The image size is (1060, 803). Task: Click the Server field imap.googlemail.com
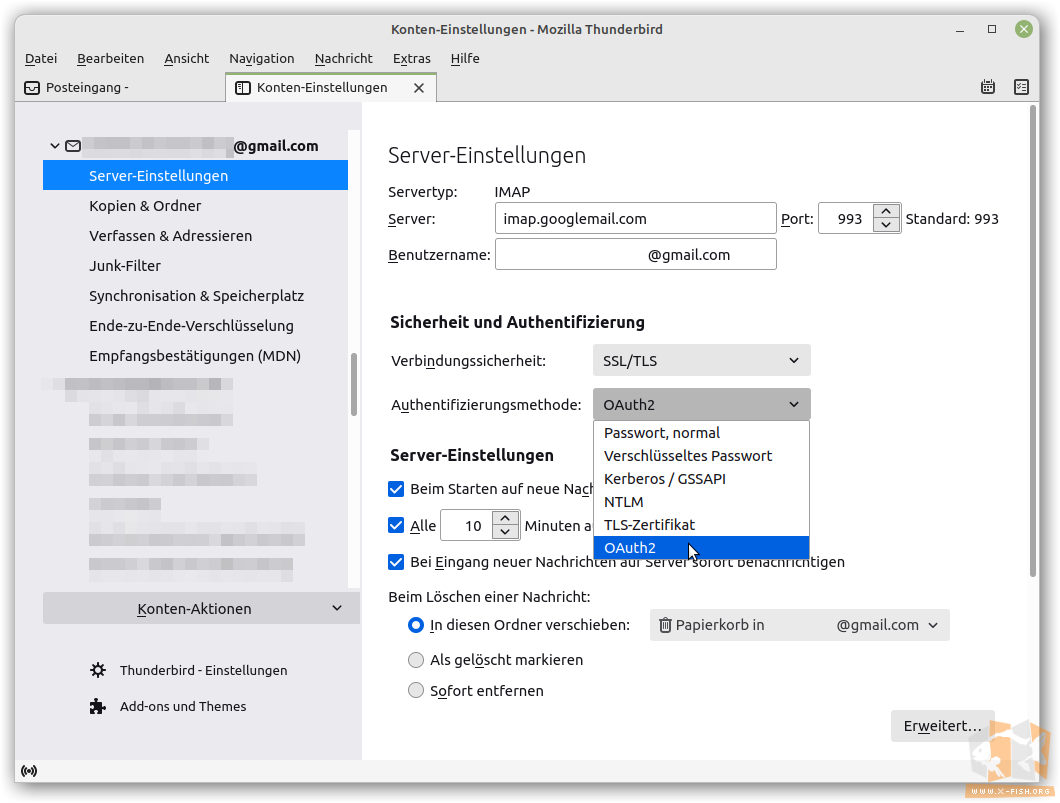[635, 218]
